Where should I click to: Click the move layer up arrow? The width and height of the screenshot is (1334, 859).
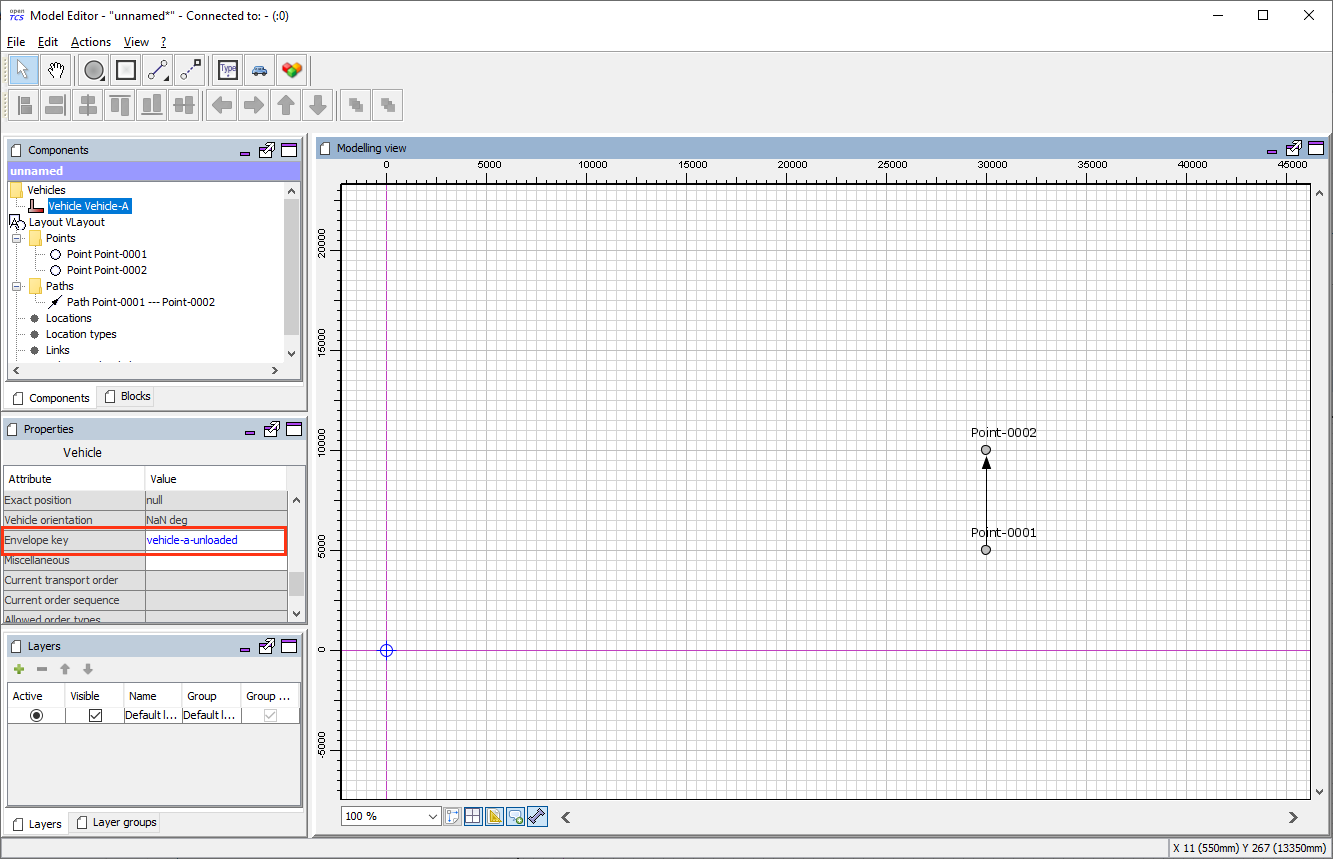click(x=65, y=669)
